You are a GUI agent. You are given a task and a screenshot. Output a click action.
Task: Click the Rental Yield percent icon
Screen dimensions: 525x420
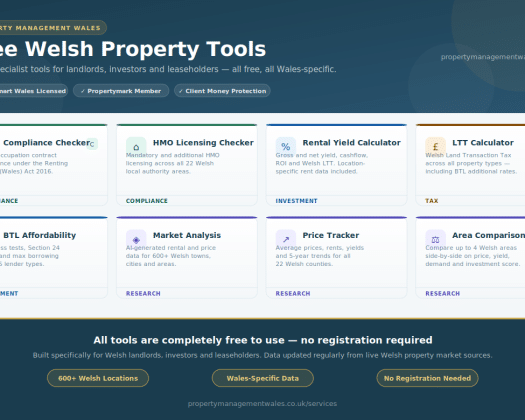click(286, 147)
